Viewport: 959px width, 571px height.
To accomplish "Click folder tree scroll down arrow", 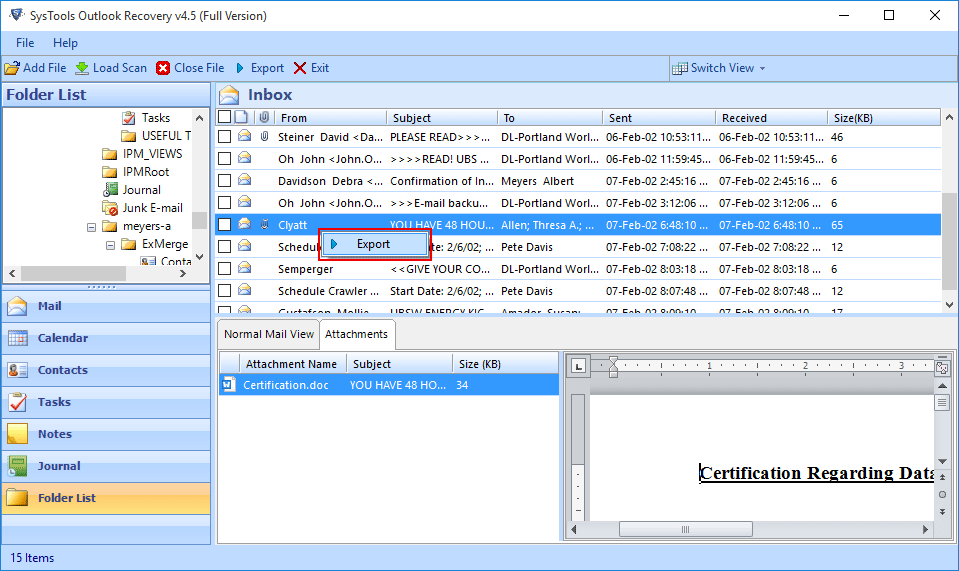I will point(199,257).
